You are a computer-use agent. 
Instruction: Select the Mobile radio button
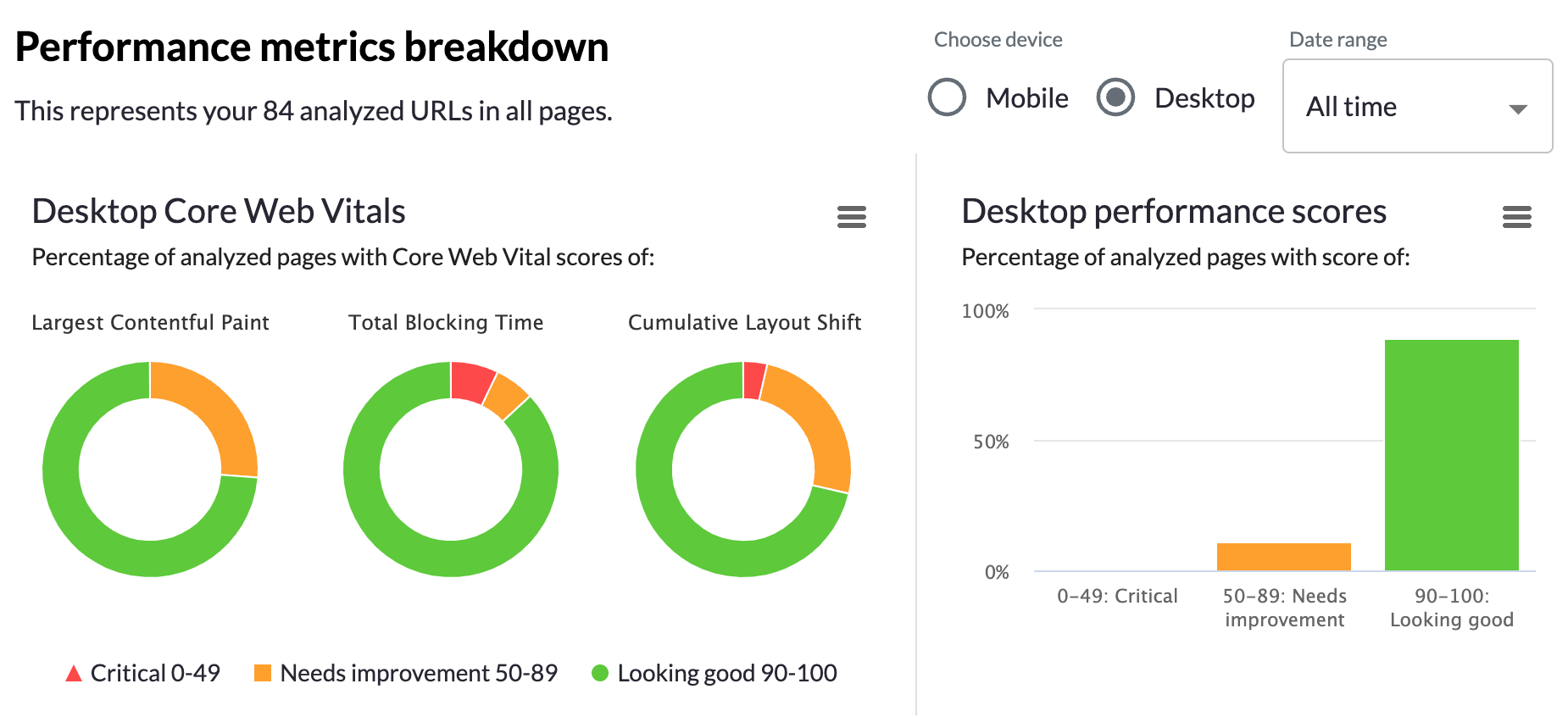947,97
